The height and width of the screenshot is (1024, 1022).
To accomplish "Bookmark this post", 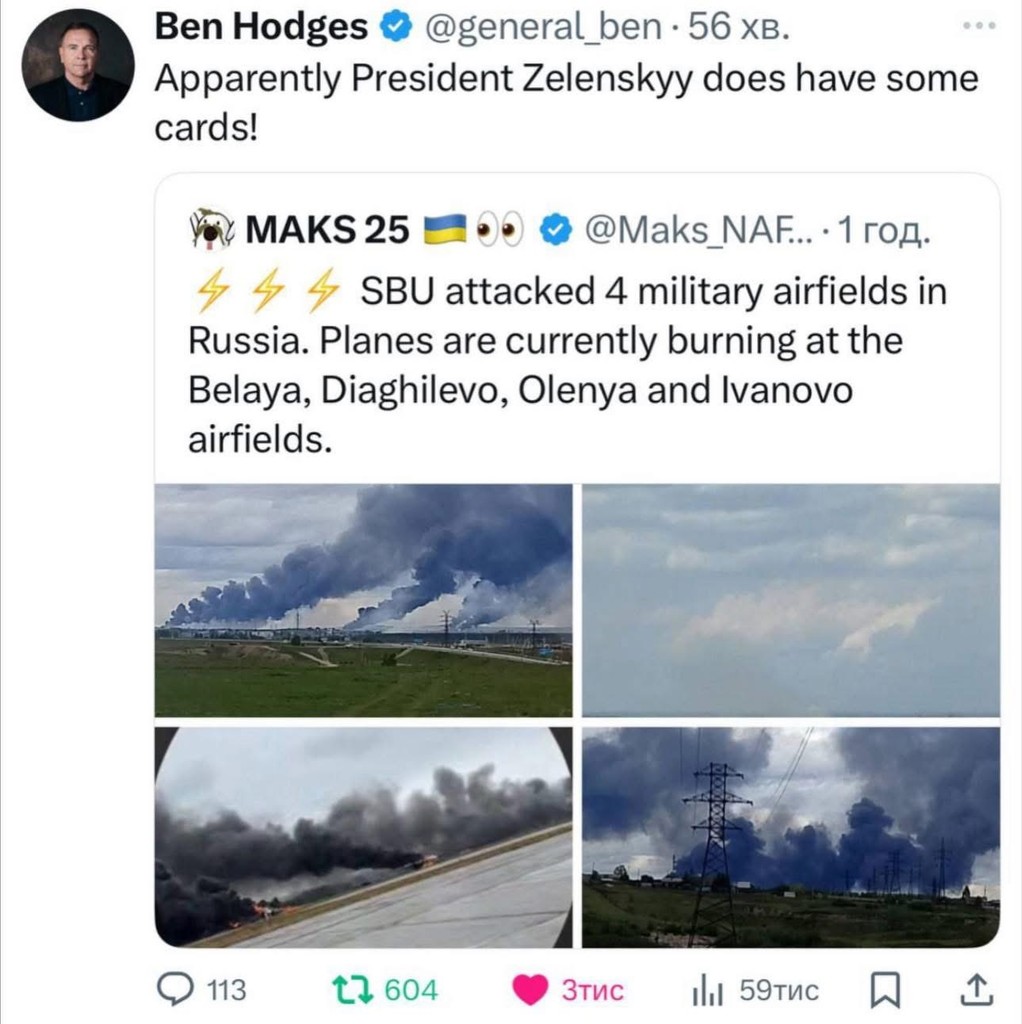I will pyautogui.click(x=886, y=990).
